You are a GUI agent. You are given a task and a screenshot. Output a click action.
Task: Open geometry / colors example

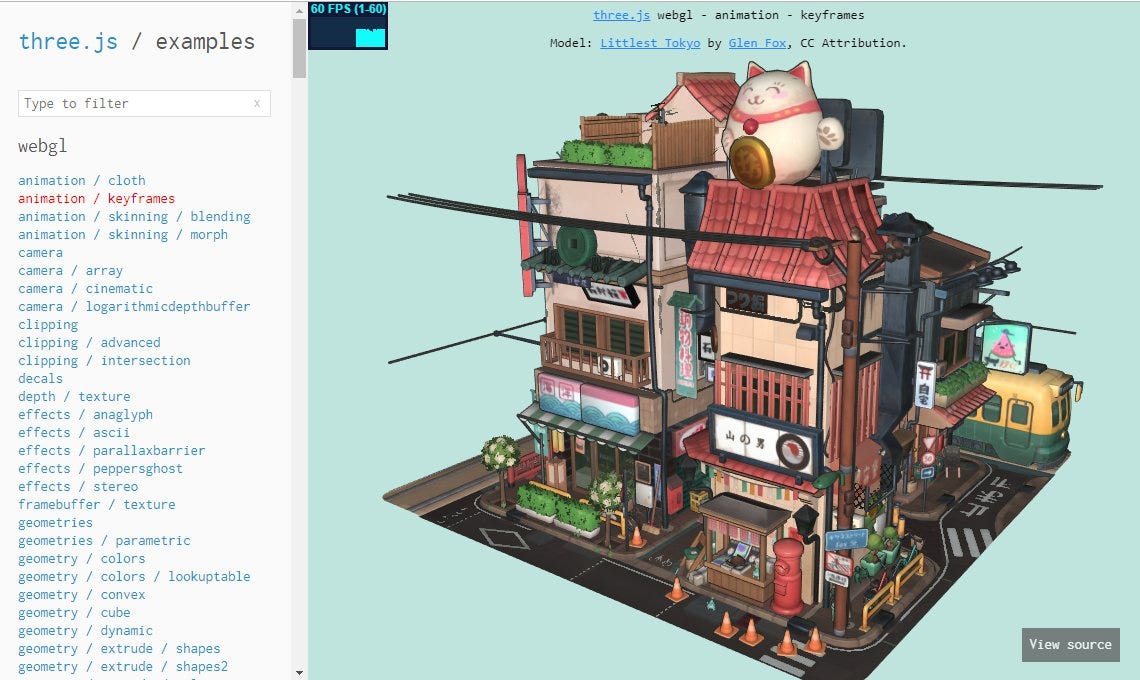point(81,559)
